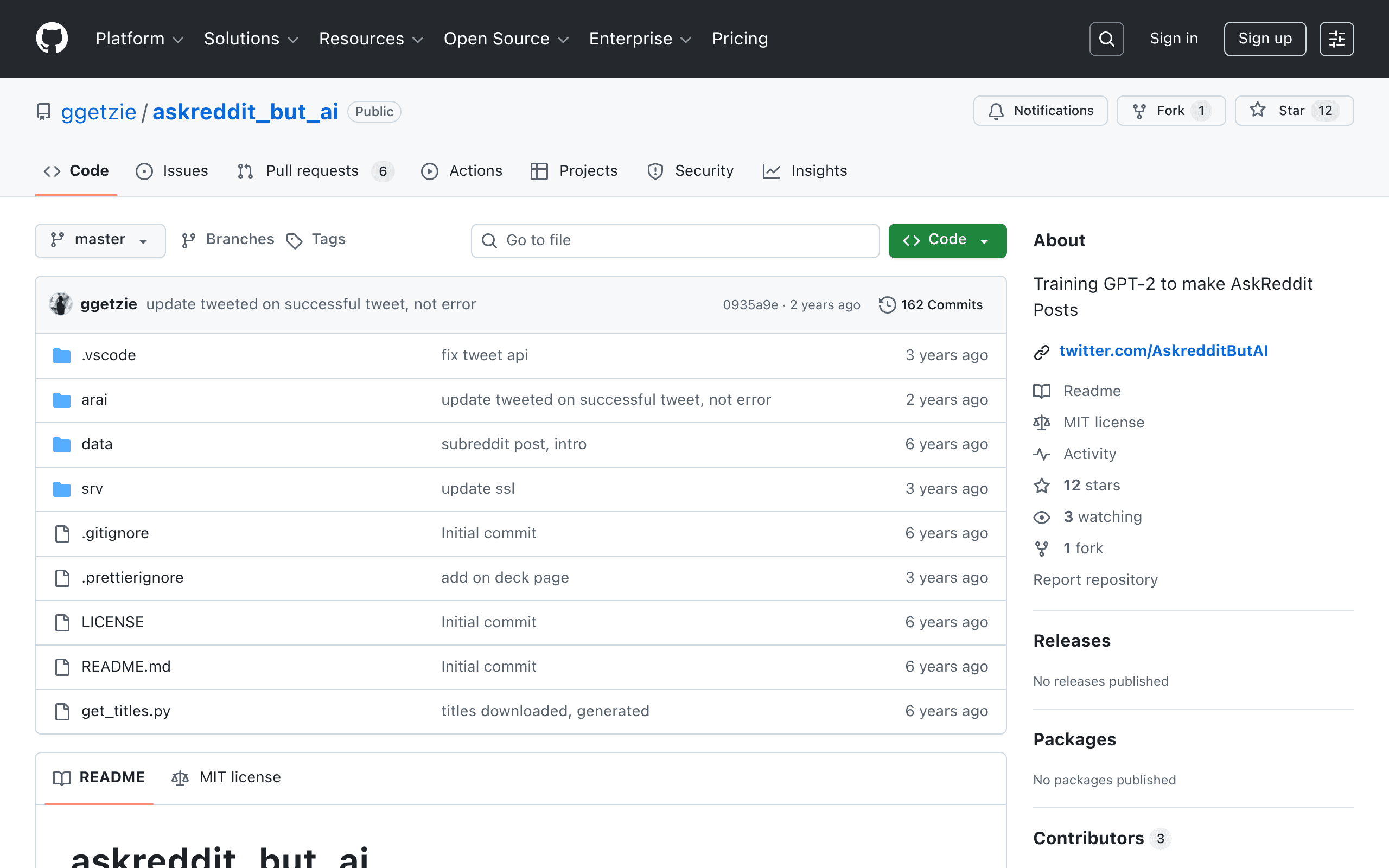Switch to the Insights tab
The height and width of the screenshot is (868, 1389).
point(805,171)
